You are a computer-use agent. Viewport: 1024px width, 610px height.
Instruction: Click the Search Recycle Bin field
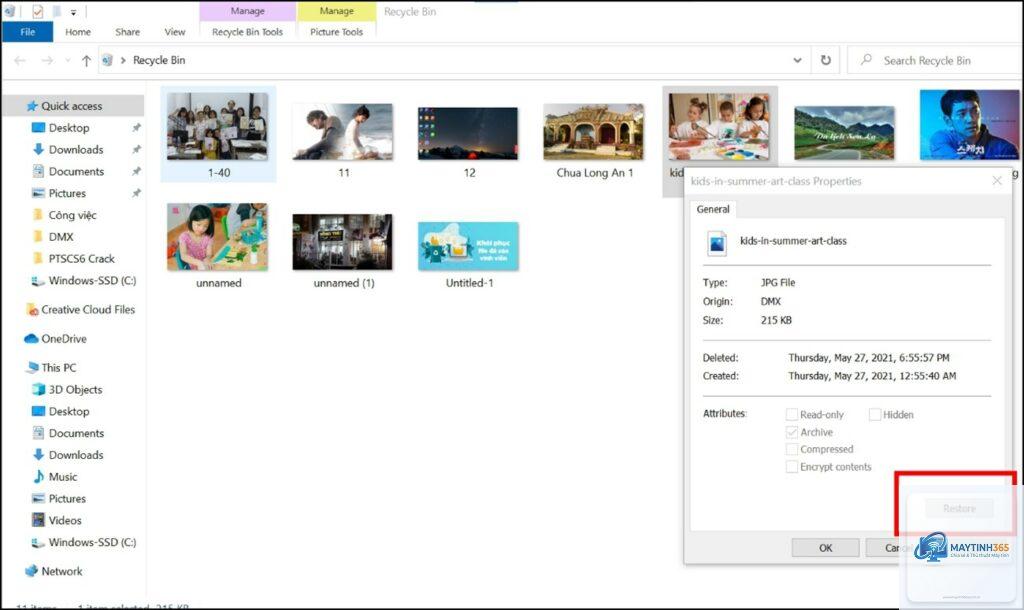pos(935,60)
